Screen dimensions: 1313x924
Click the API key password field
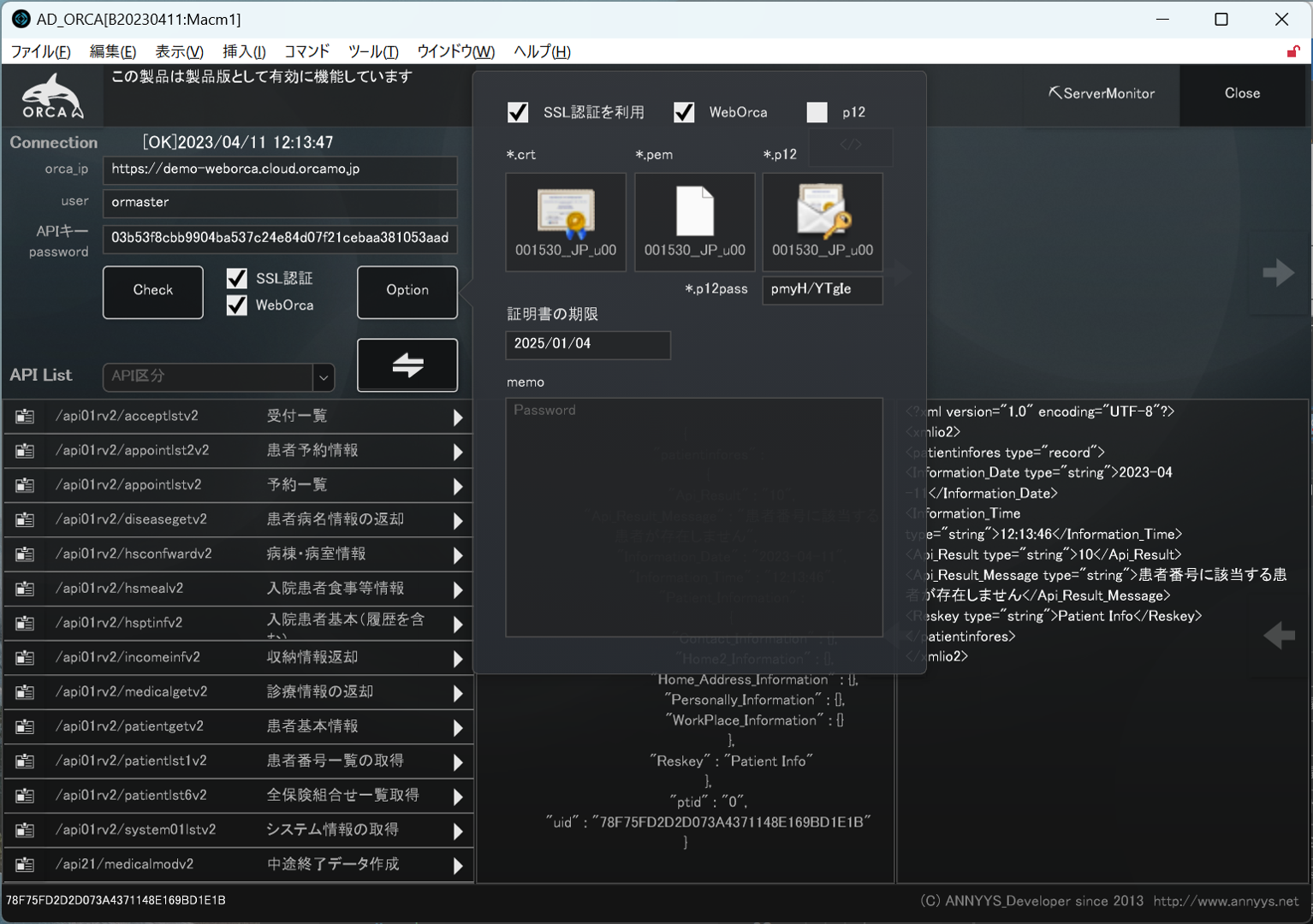pyautogui.click(x=280, y=239)
